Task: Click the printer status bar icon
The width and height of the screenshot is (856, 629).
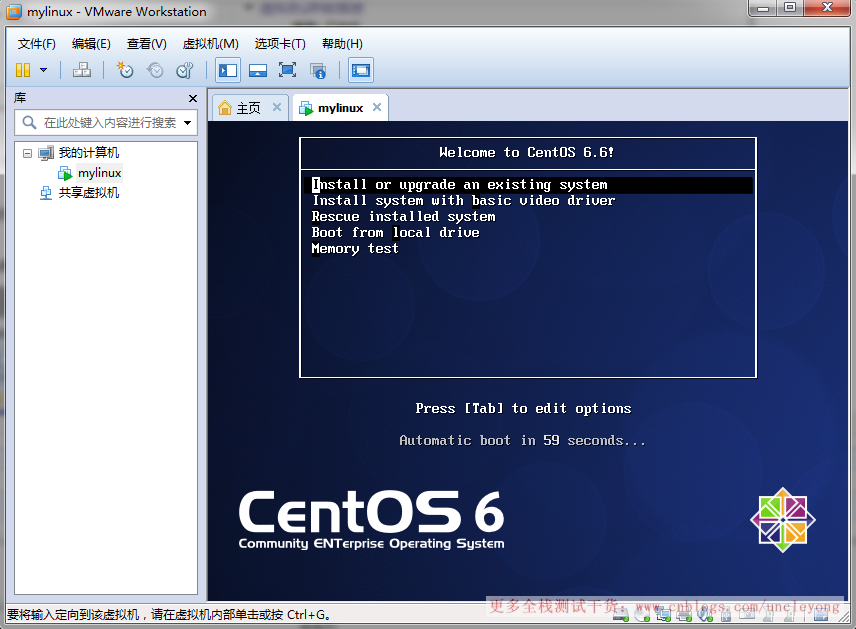Action: pos(684,616)
